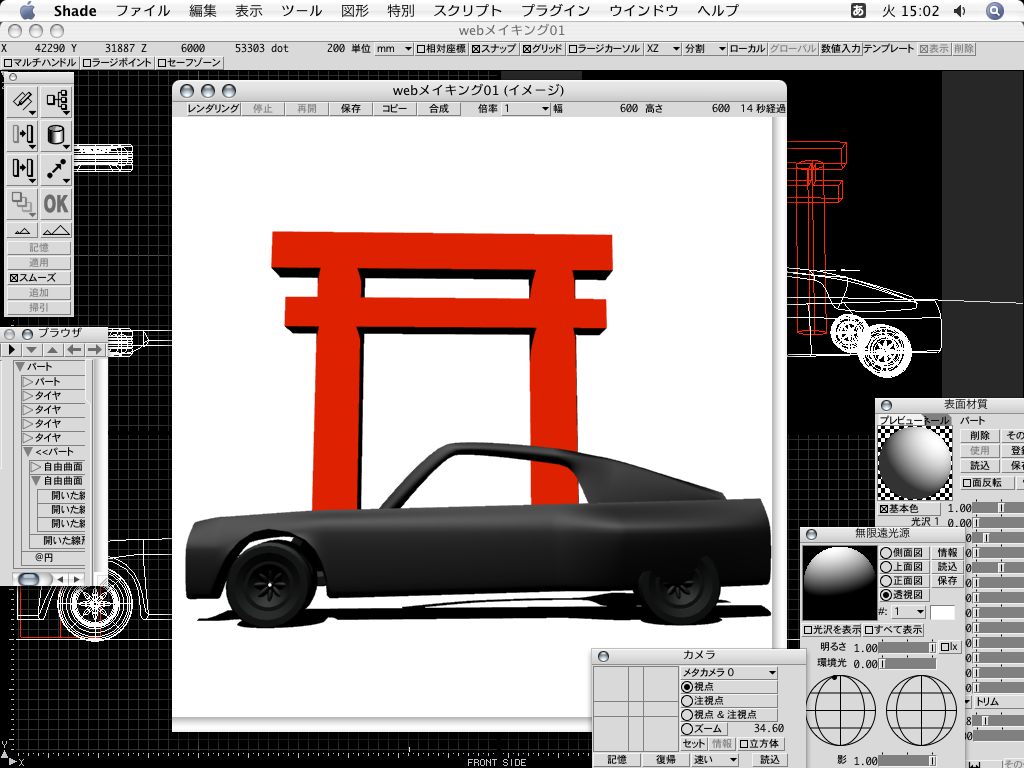Click the overlapping squares tool icon

point(23,203)
